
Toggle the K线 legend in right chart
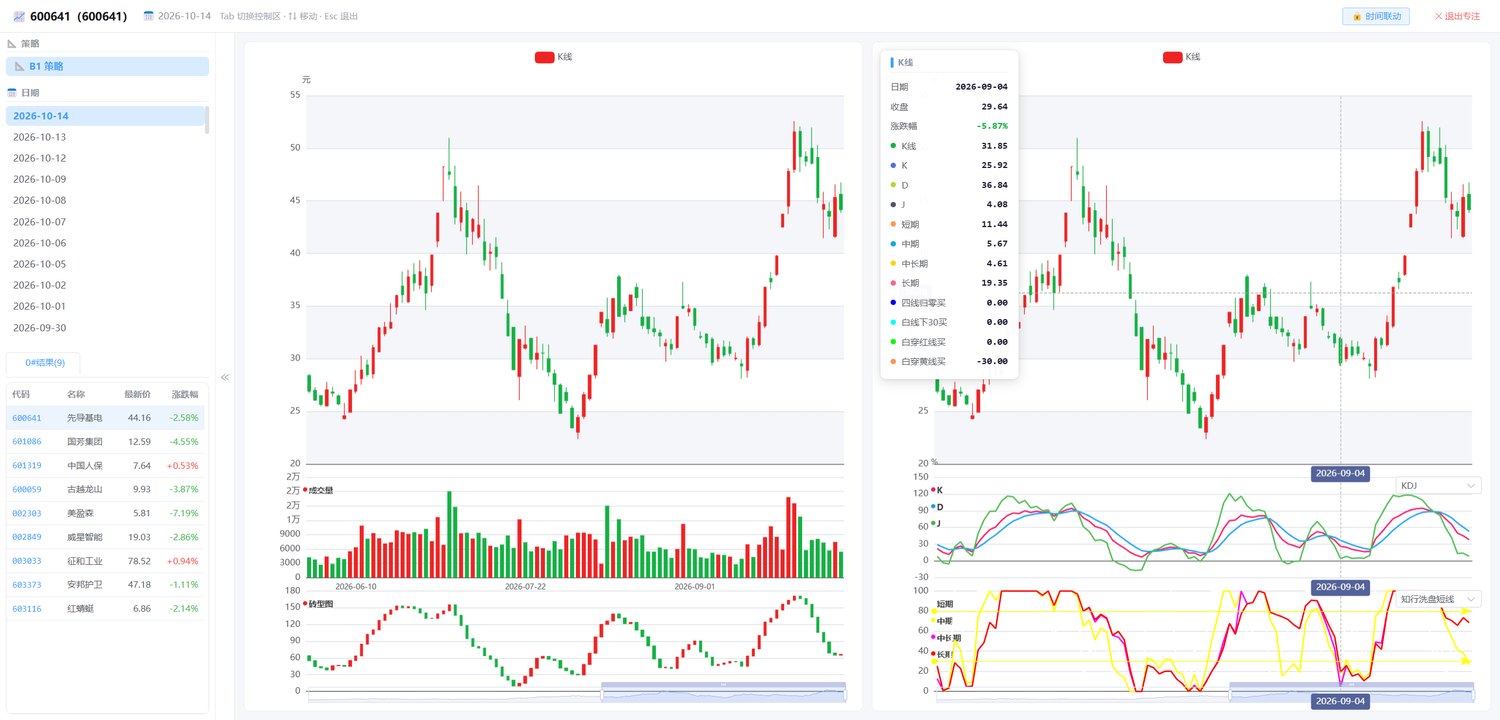point(1181,57)
